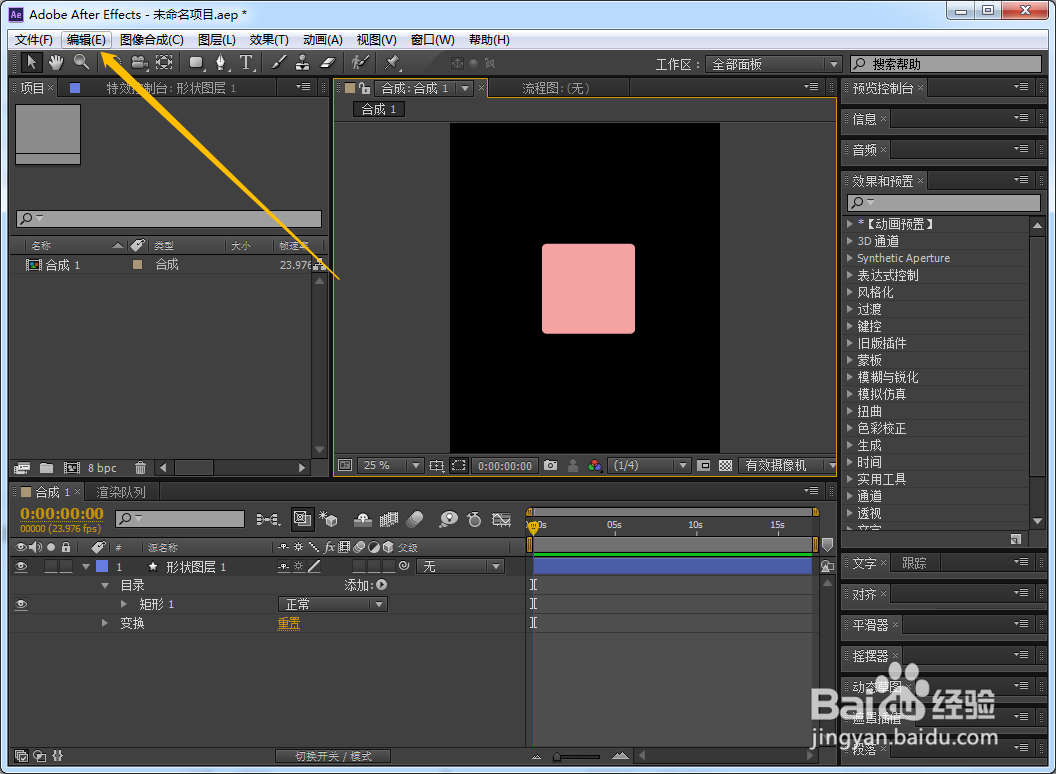Toggle visibility of 矩形 1
1056x774 pixels.
[21, 604]
